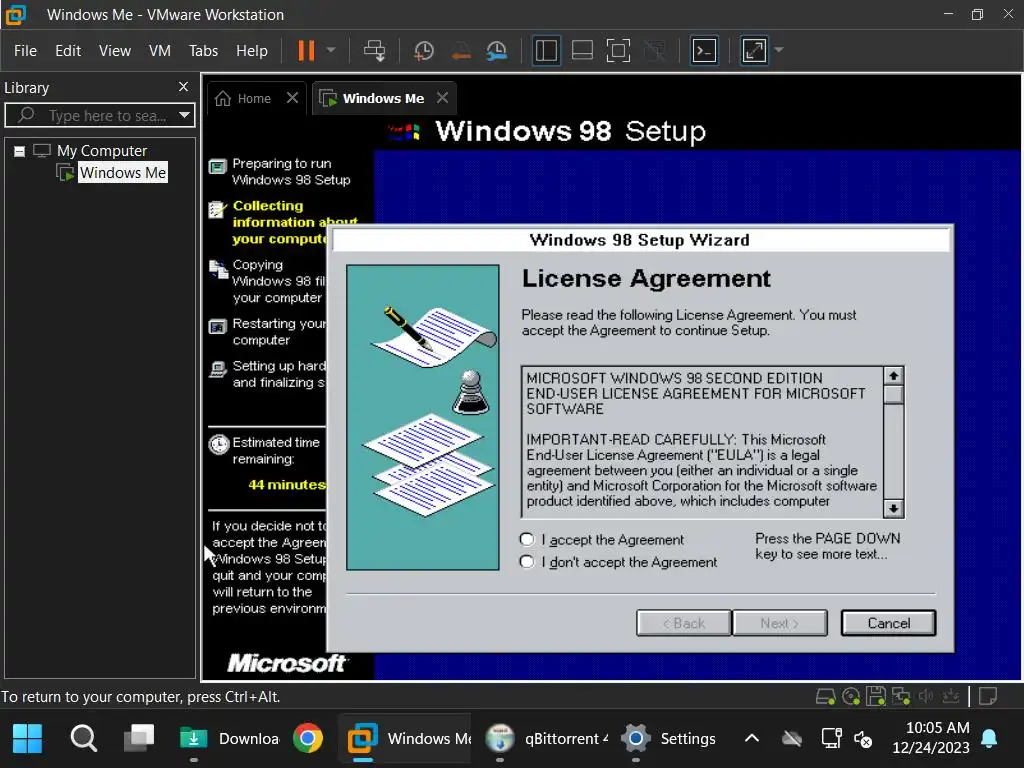This screenshot has height=768, width=1024.
Task: Click the sound card status icon
Action: [925, 697]
